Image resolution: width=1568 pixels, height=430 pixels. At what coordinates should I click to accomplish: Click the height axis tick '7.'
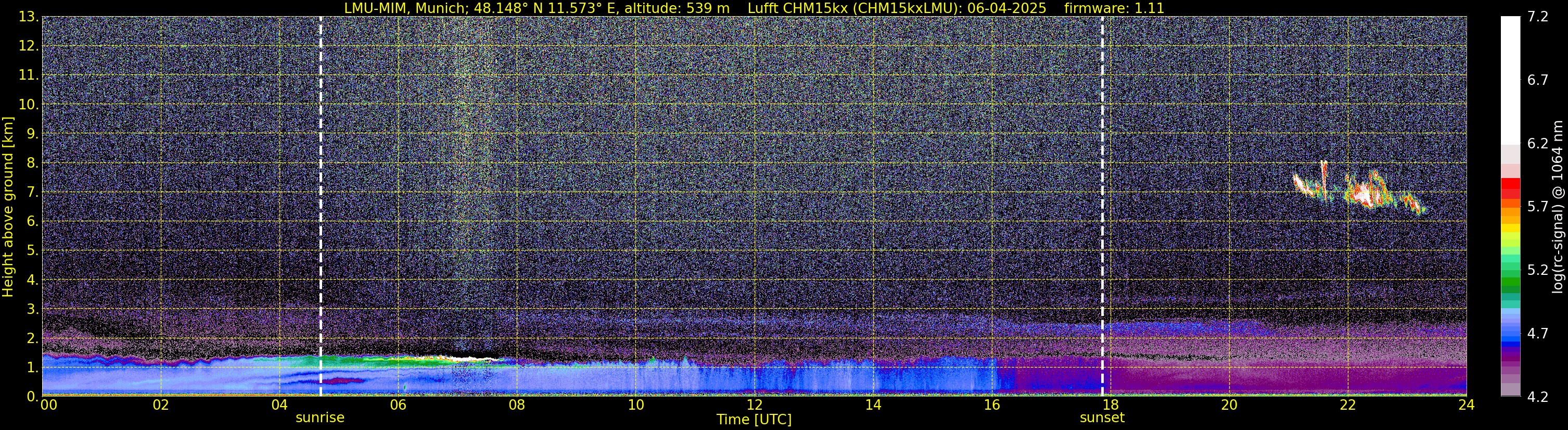(33, 192)
